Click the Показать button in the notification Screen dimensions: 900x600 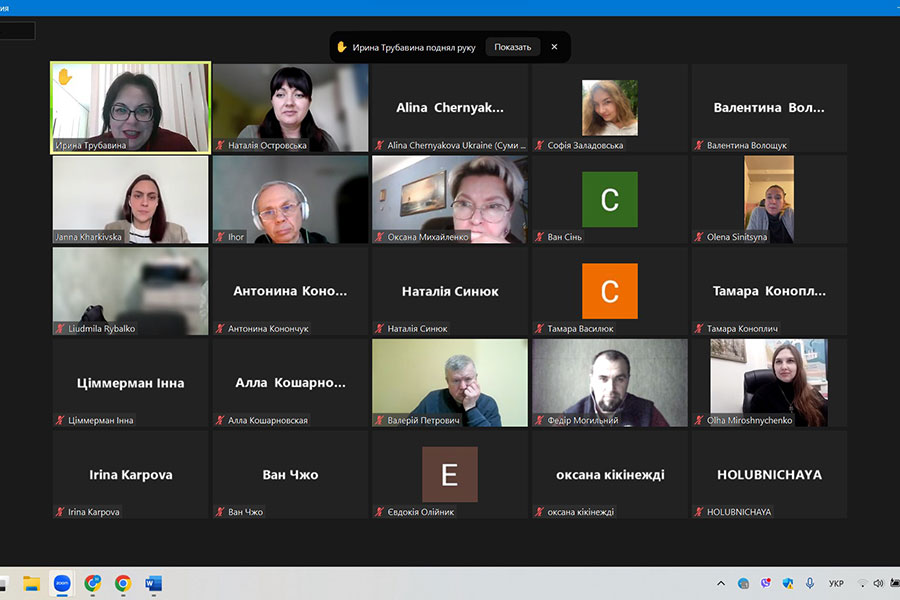coord(513,47)
